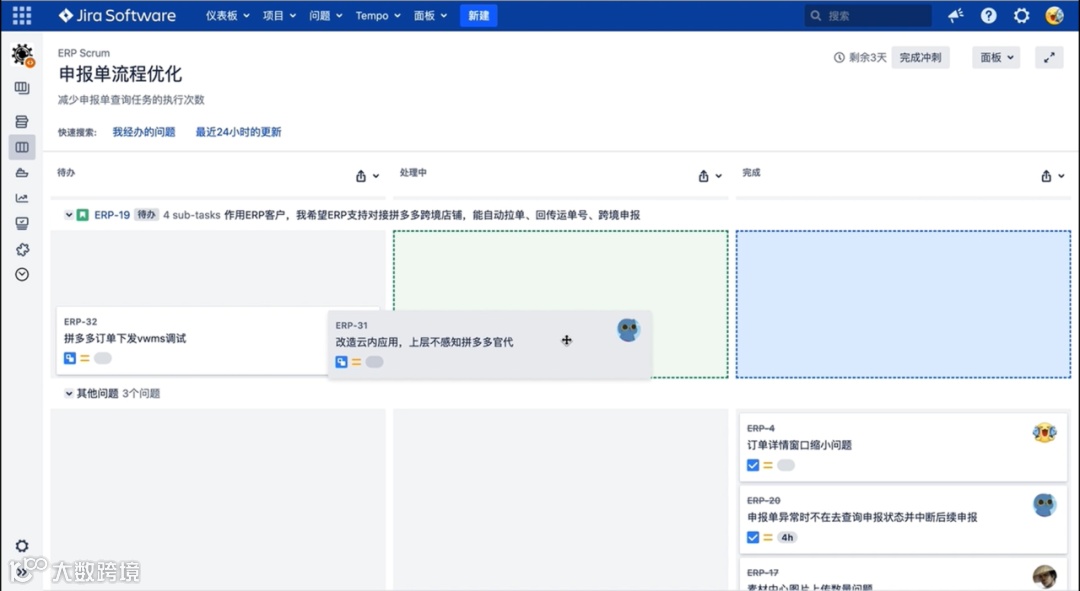Open the Reports chart icon in the sidebar
The height and width of the screenshot is (591, 1080).
22,198
